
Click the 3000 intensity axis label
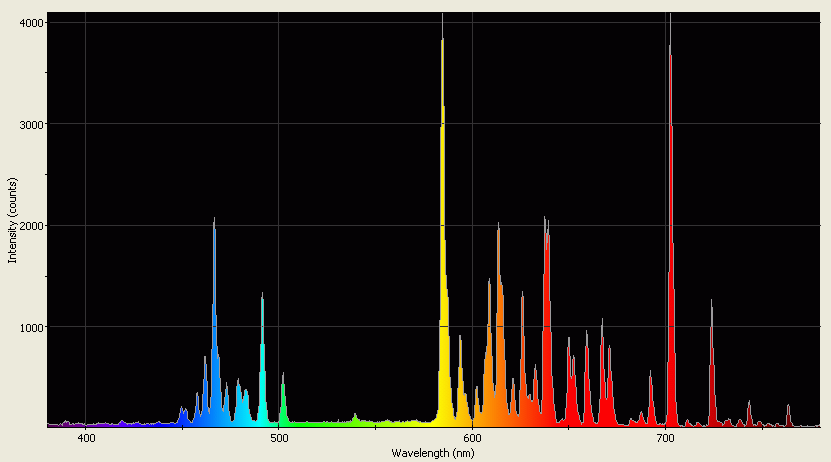point(31,124)
